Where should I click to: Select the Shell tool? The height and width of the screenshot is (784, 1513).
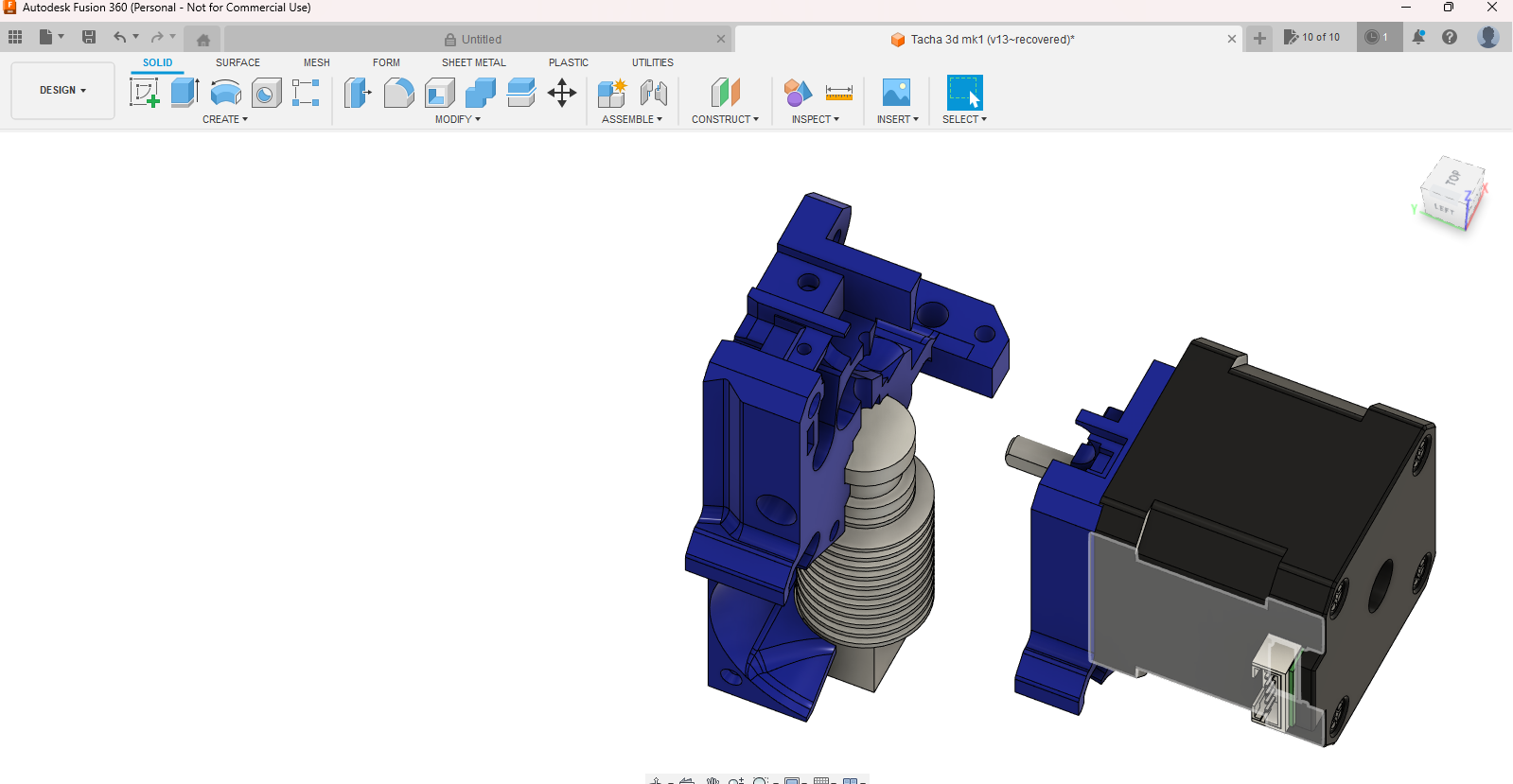[x=439, y=93]
